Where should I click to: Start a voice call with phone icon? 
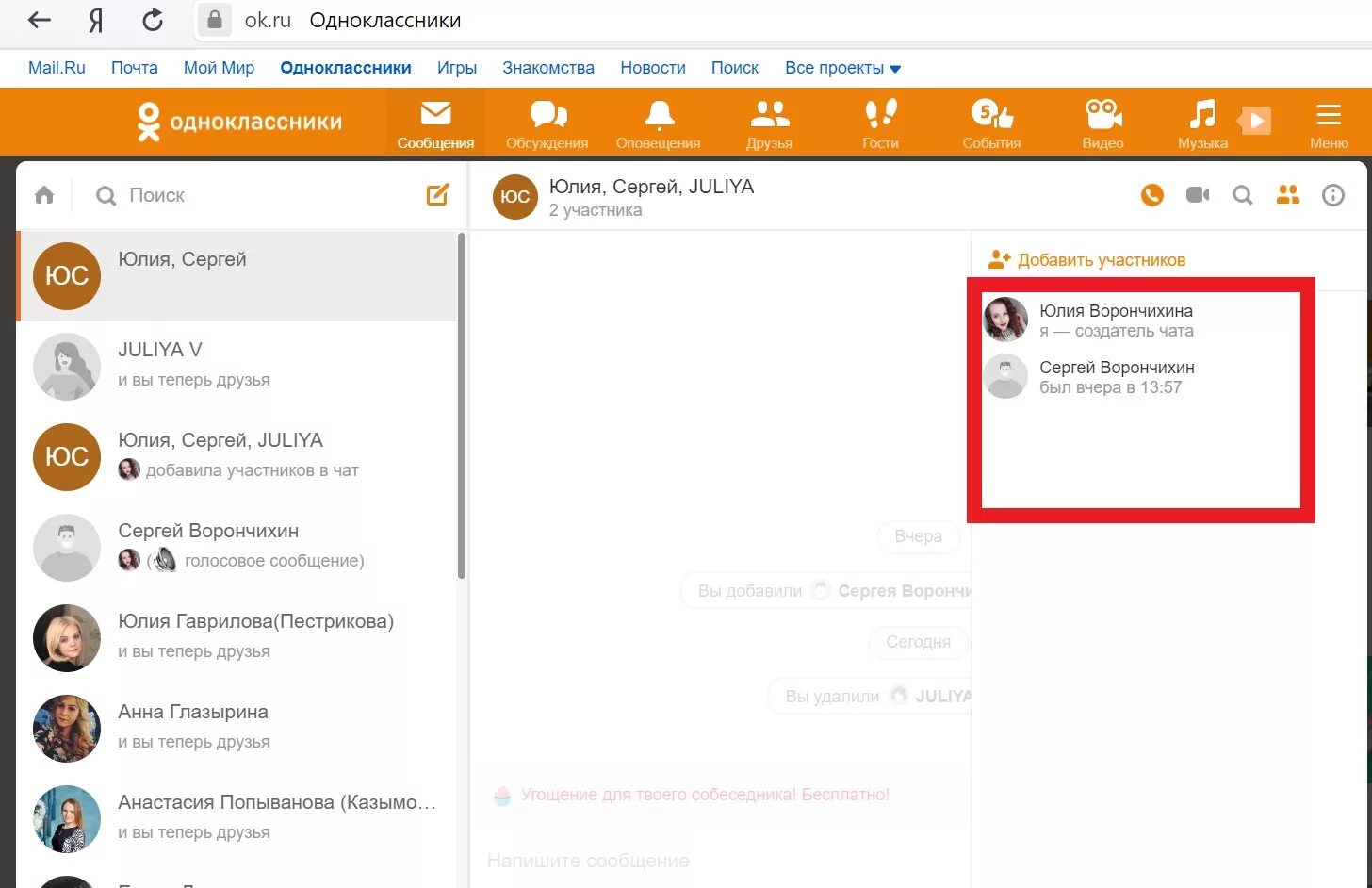1152,195
